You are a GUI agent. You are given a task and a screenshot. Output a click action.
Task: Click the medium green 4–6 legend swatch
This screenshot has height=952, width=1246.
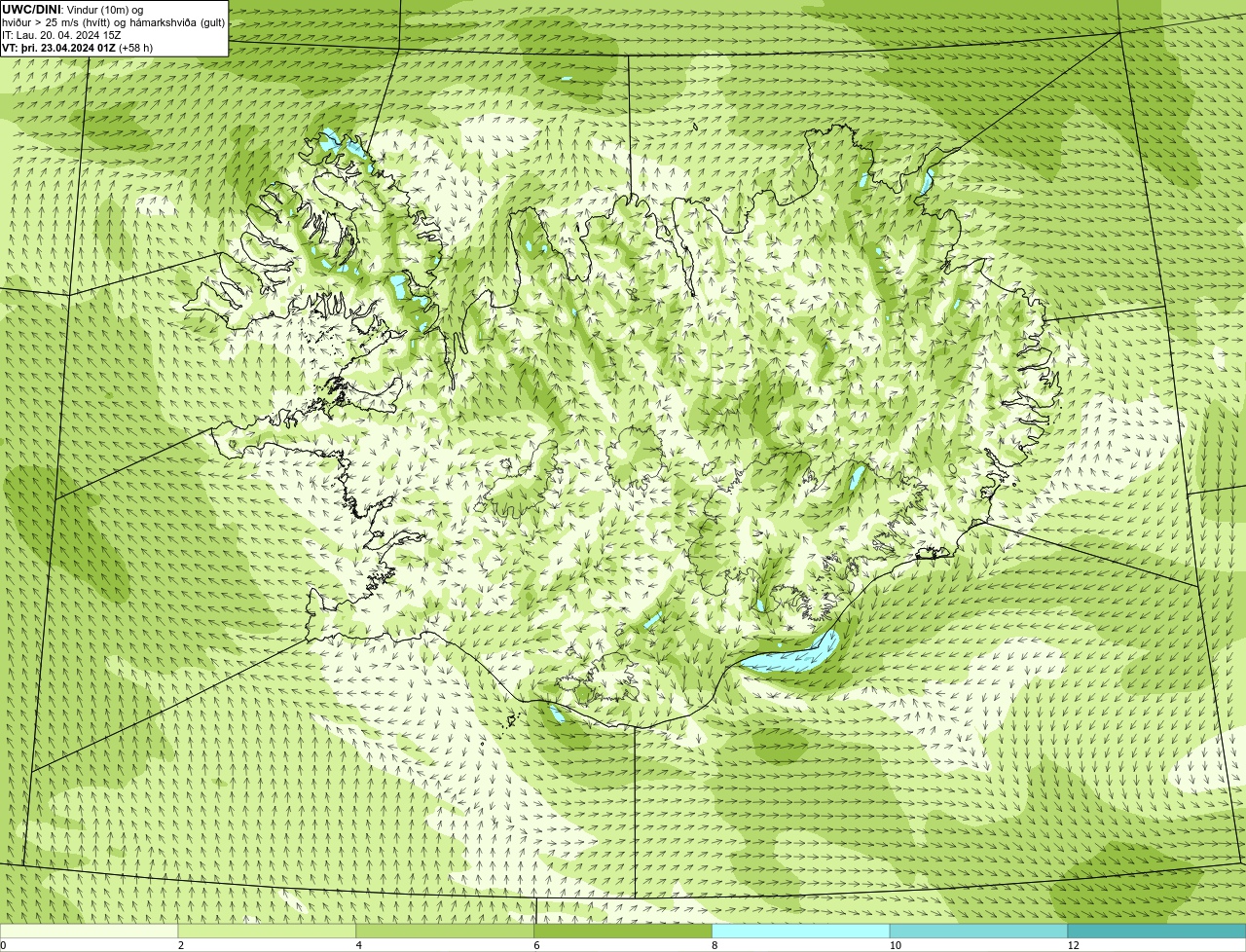click(x=445, y=931)
